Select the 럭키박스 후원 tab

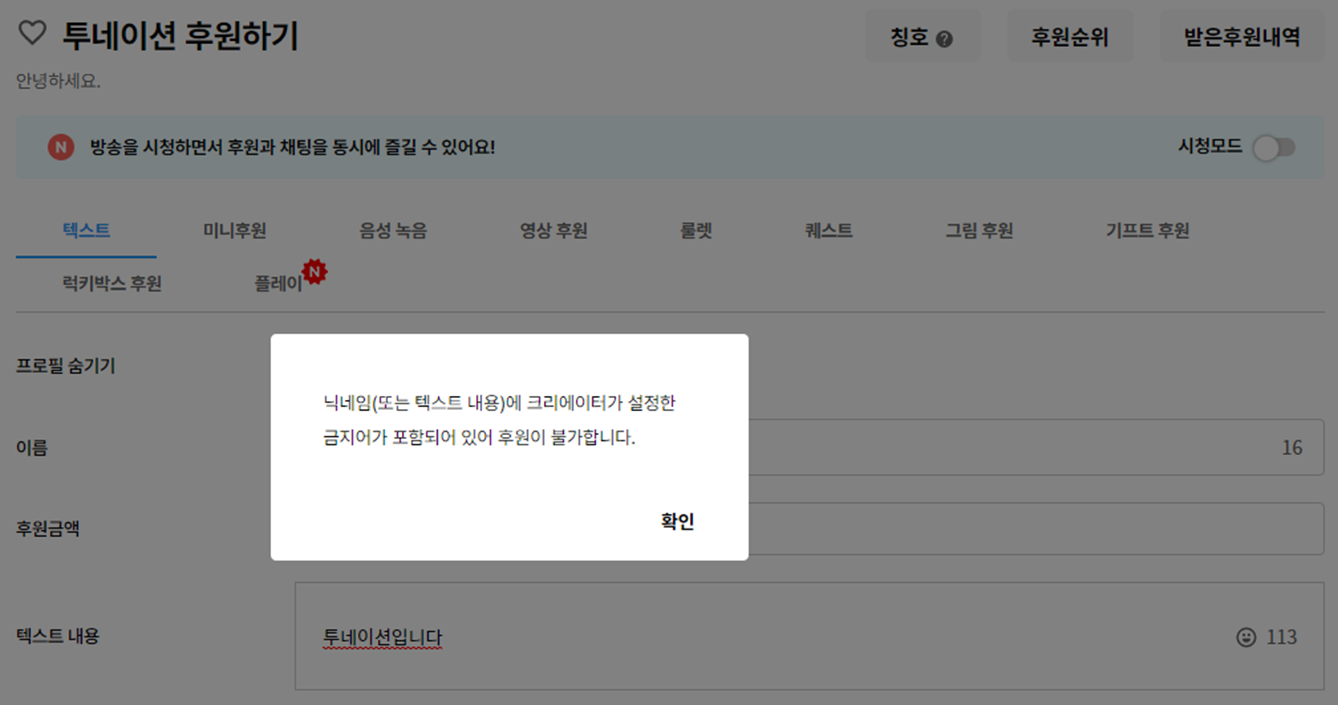pos(112,283)
